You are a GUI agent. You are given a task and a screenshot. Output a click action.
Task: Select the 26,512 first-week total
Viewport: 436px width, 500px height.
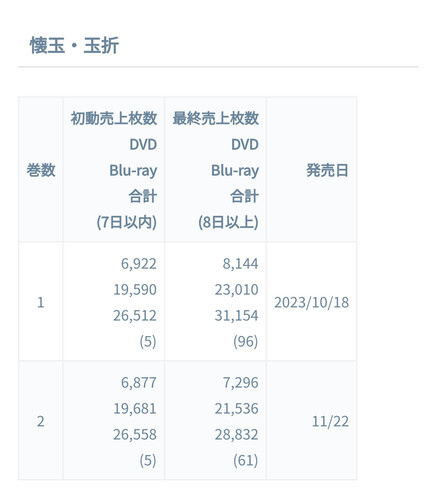135,315
